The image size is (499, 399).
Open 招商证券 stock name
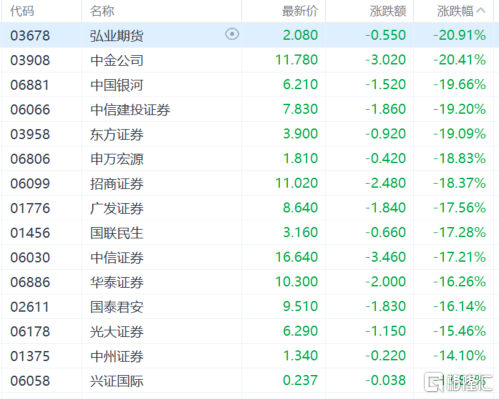point(117,184)
